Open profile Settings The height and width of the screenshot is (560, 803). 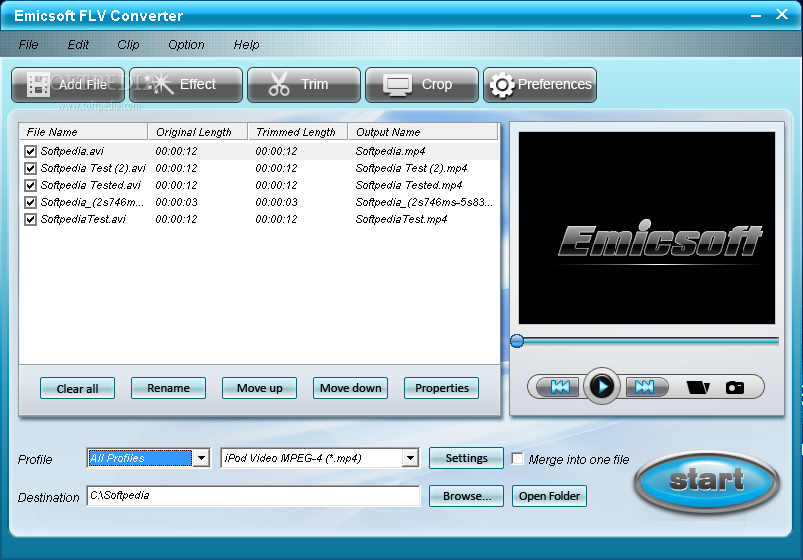coord(467,458)
